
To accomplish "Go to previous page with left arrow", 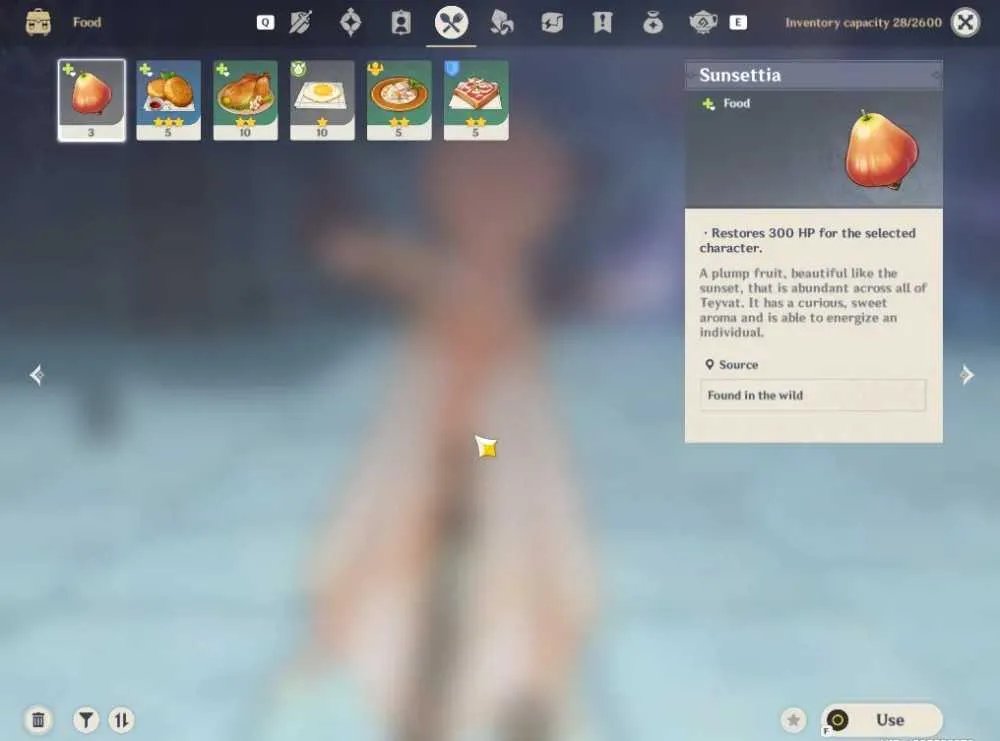I will (36, 374).
